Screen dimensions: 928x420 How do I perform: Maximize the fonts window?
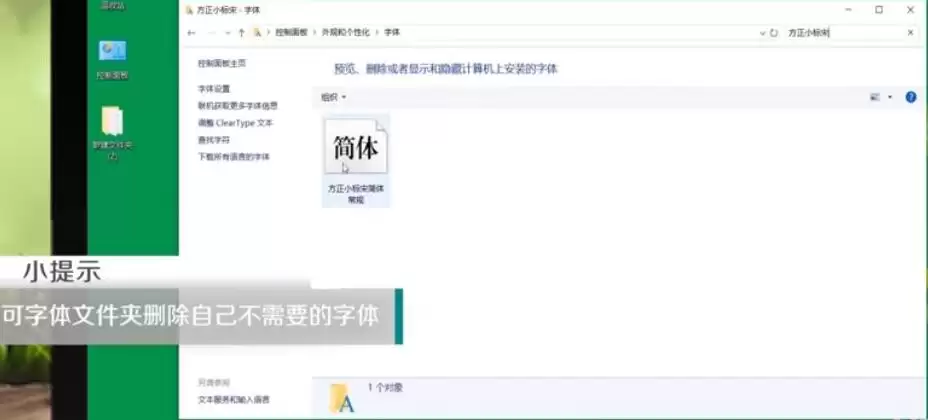click(879, 10)
